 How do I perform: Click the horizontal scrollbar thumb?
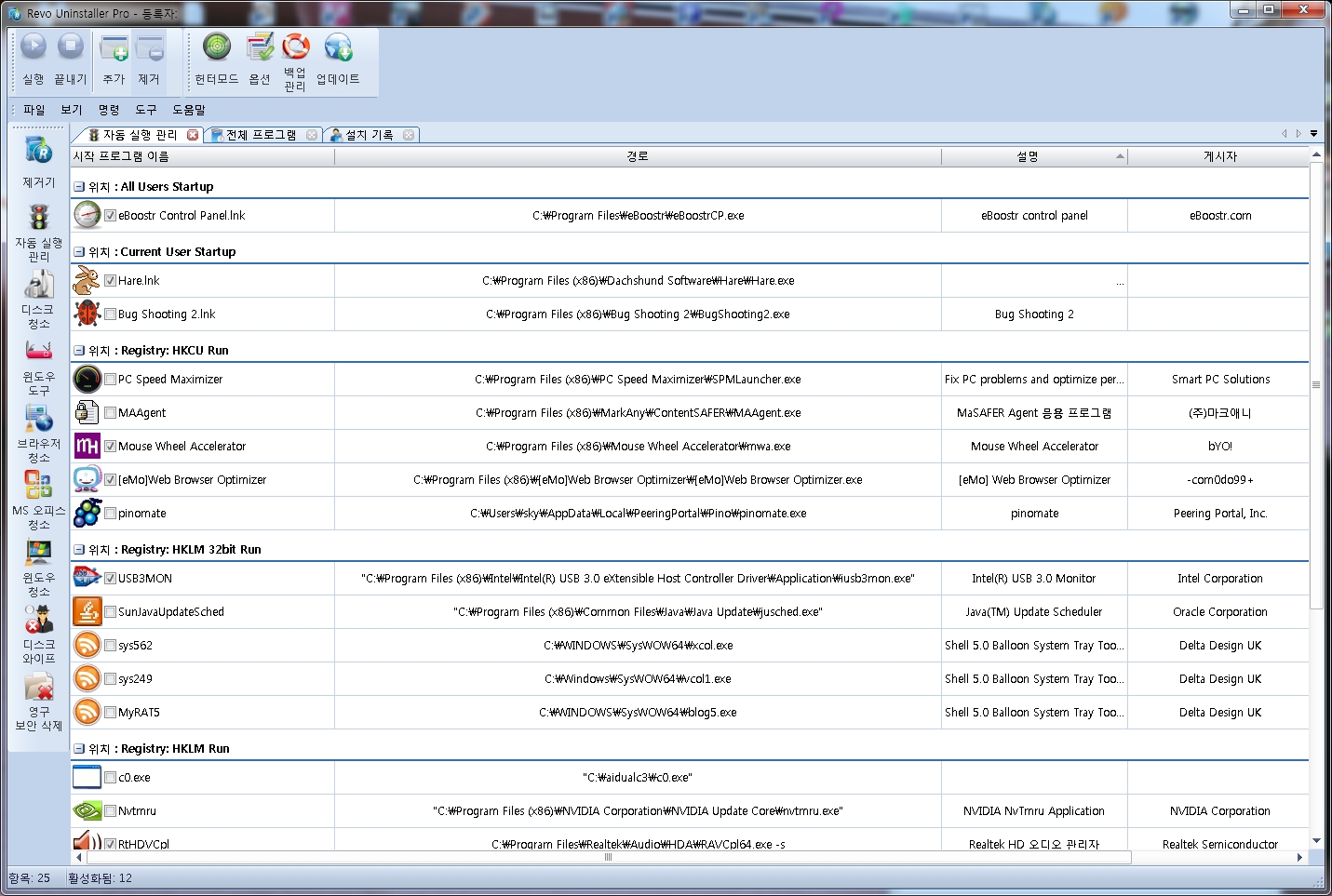click(x=608, y=858)
